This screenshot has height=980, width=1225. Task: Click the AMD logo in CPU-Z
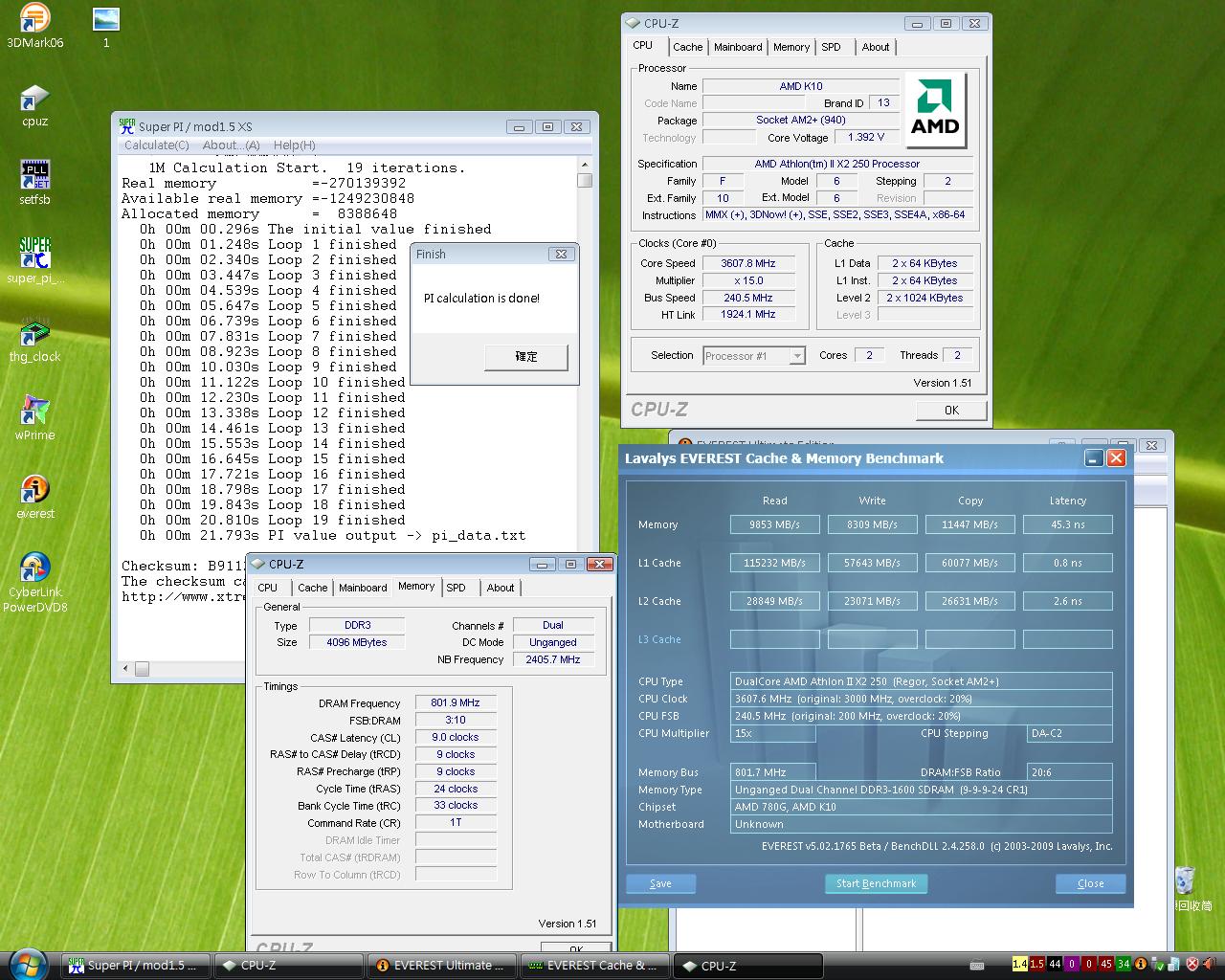pos(935,110)
